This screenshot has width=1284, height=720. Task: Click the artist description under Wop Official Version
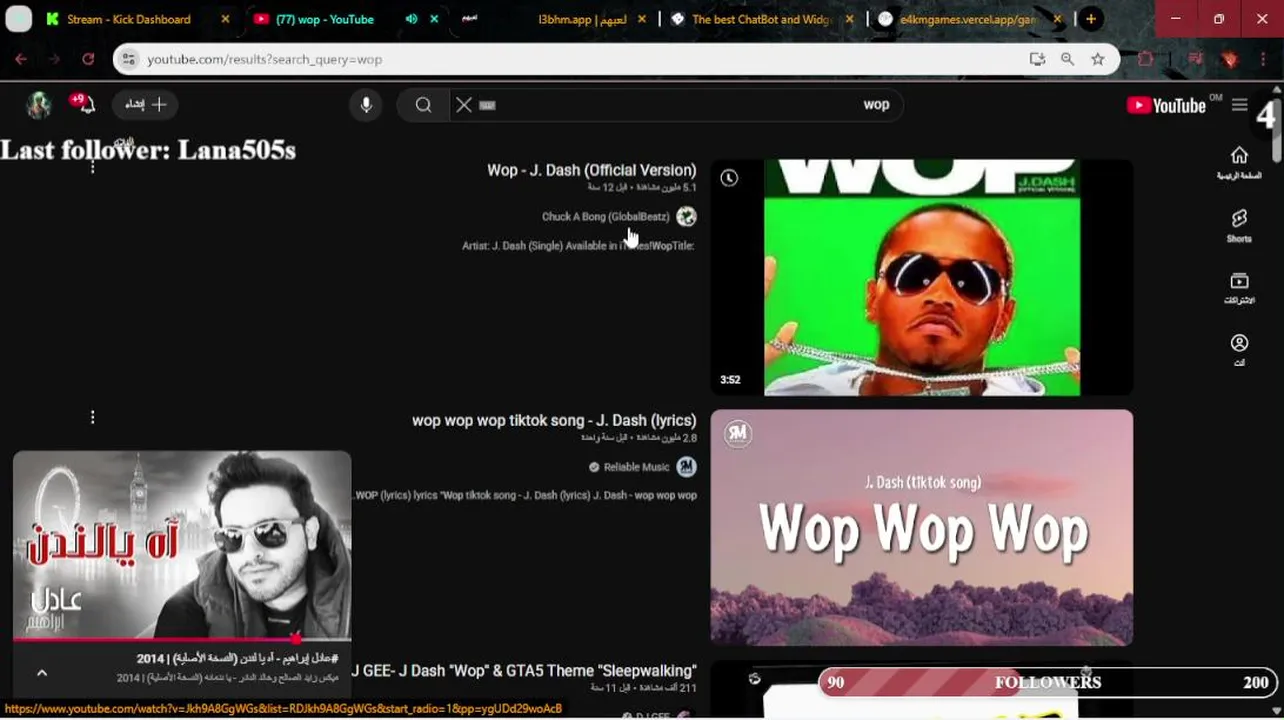(x=578, y=245)
